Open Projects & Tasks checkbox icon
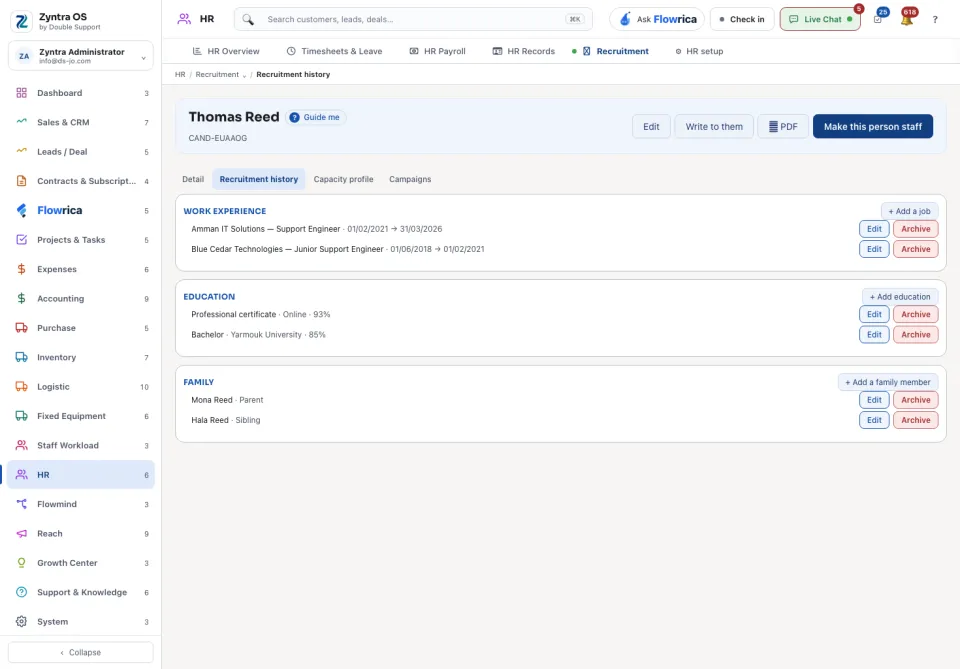Image resolution: width=960 pixels, height=669 pixels. pos(21,239)
